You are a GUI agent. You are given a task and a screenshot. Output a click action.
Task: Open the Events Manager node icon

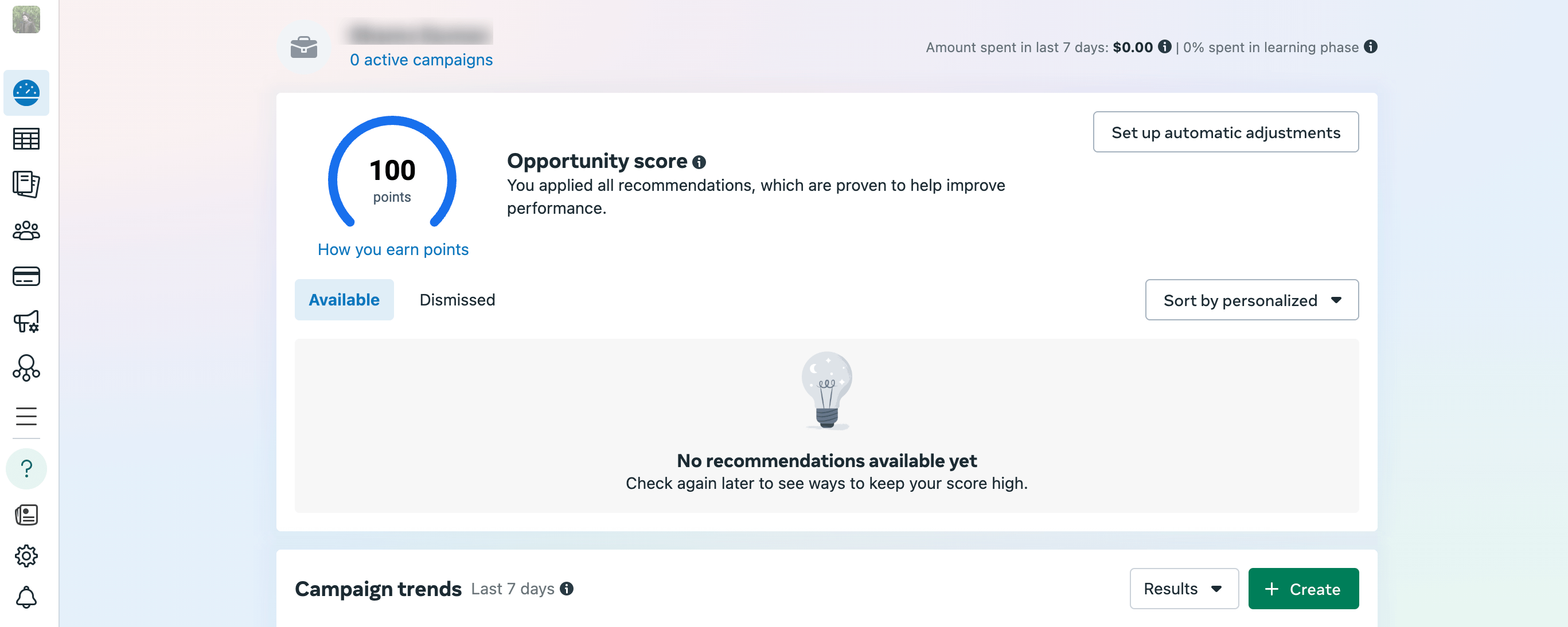click(26, 368)
